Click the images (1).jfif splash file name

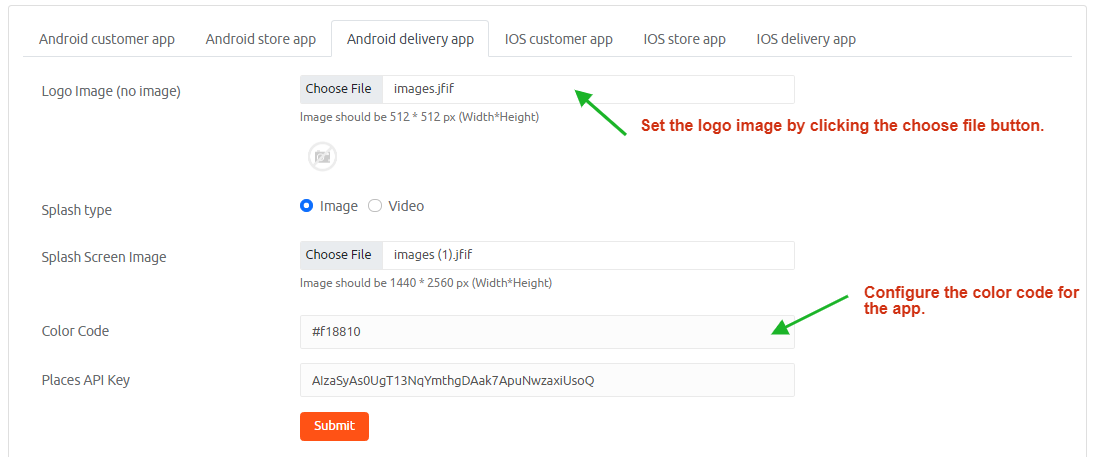(x=440, y=255)
